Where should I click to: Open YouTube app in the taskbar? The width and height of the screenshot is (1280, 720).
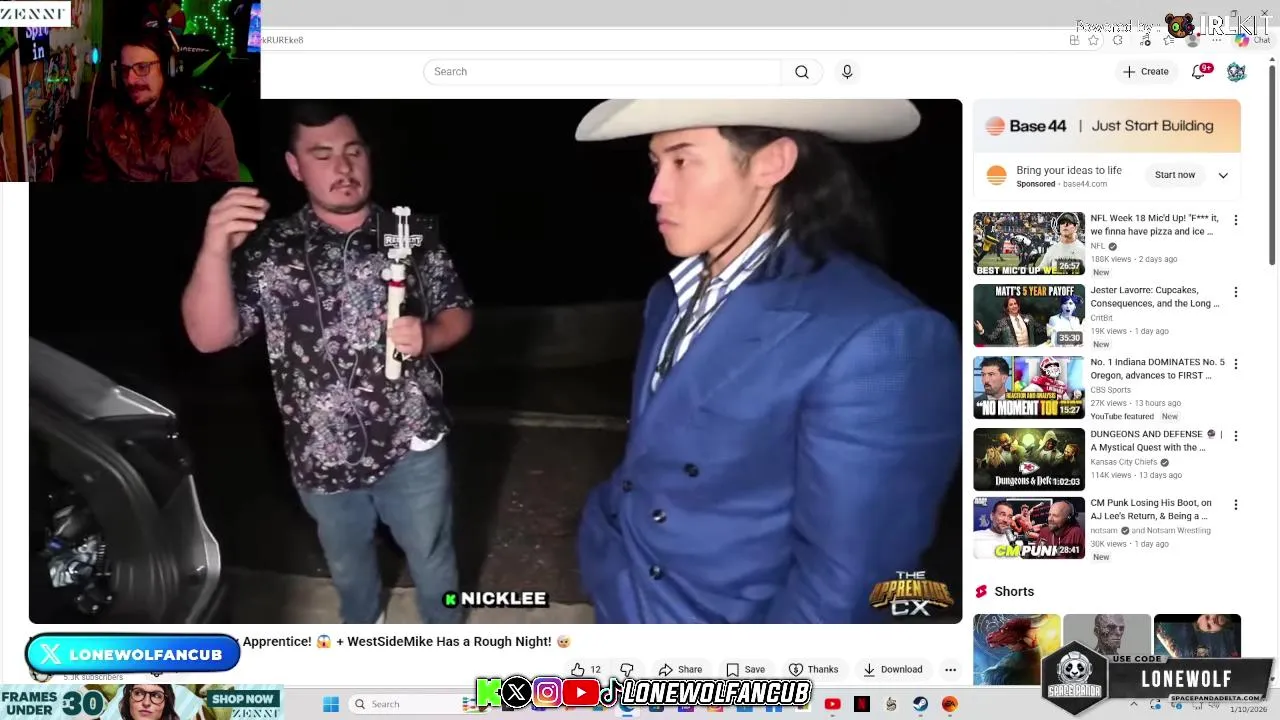tap(832, 704)
